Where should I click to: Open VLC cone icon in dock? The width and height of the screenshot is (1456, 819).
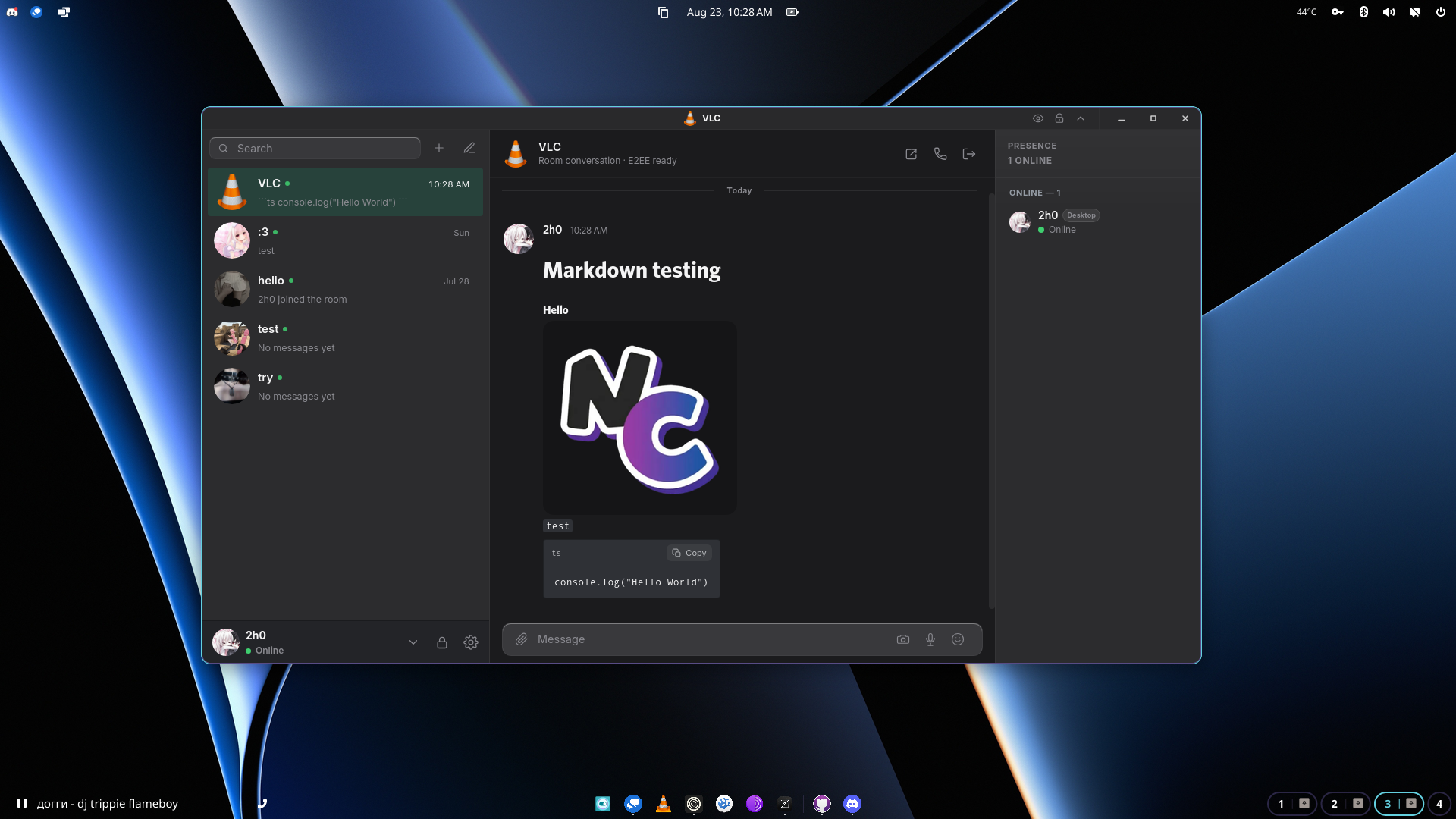(x=664, y=803)
